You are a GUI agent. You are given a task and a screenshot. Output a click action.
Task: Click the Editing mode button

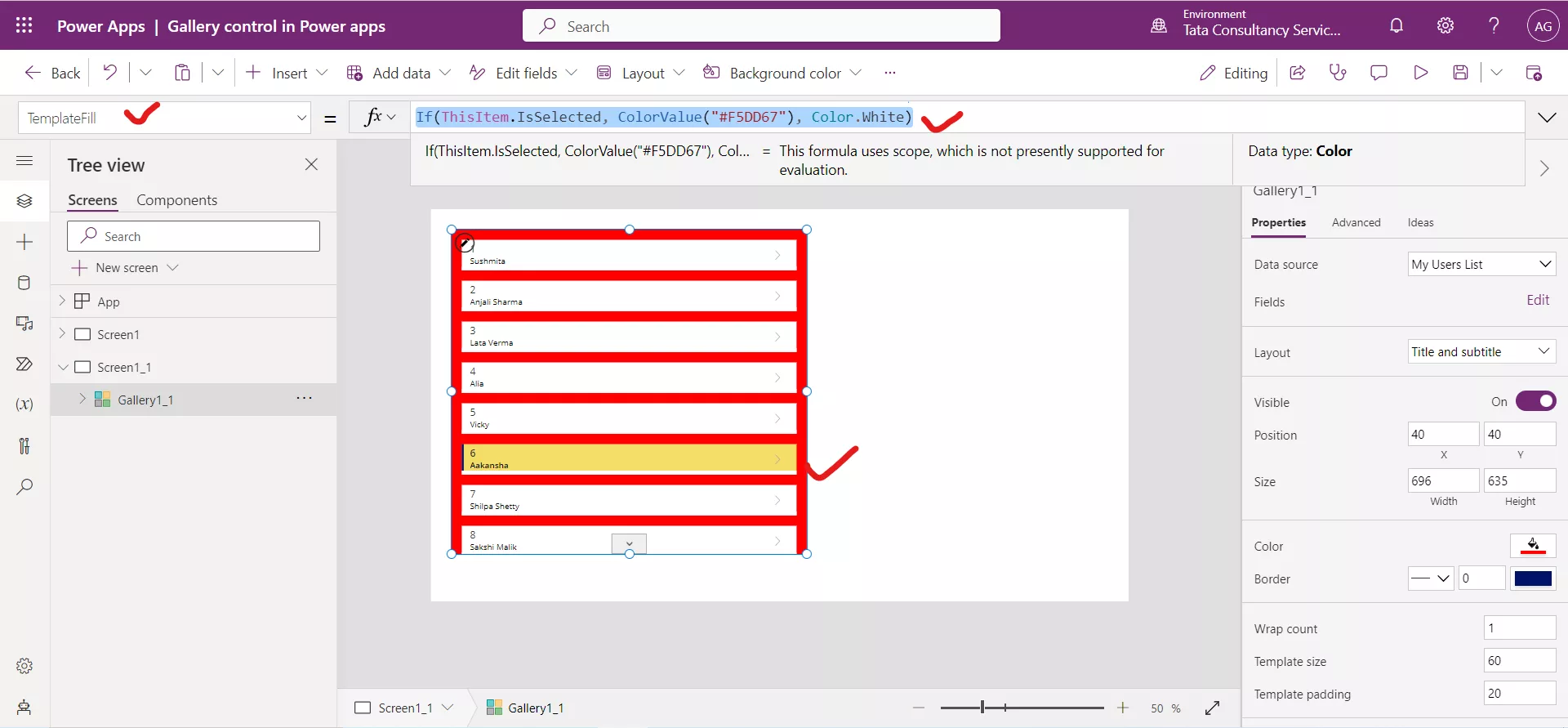pos(1233,73)
